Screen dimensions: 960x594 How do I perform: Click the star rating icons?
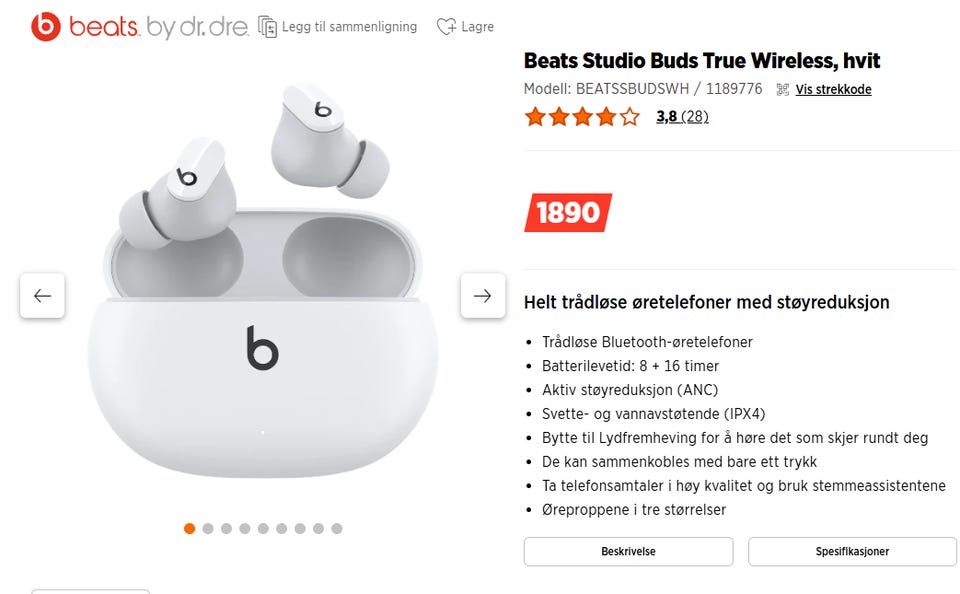click(x=582, y=116)
